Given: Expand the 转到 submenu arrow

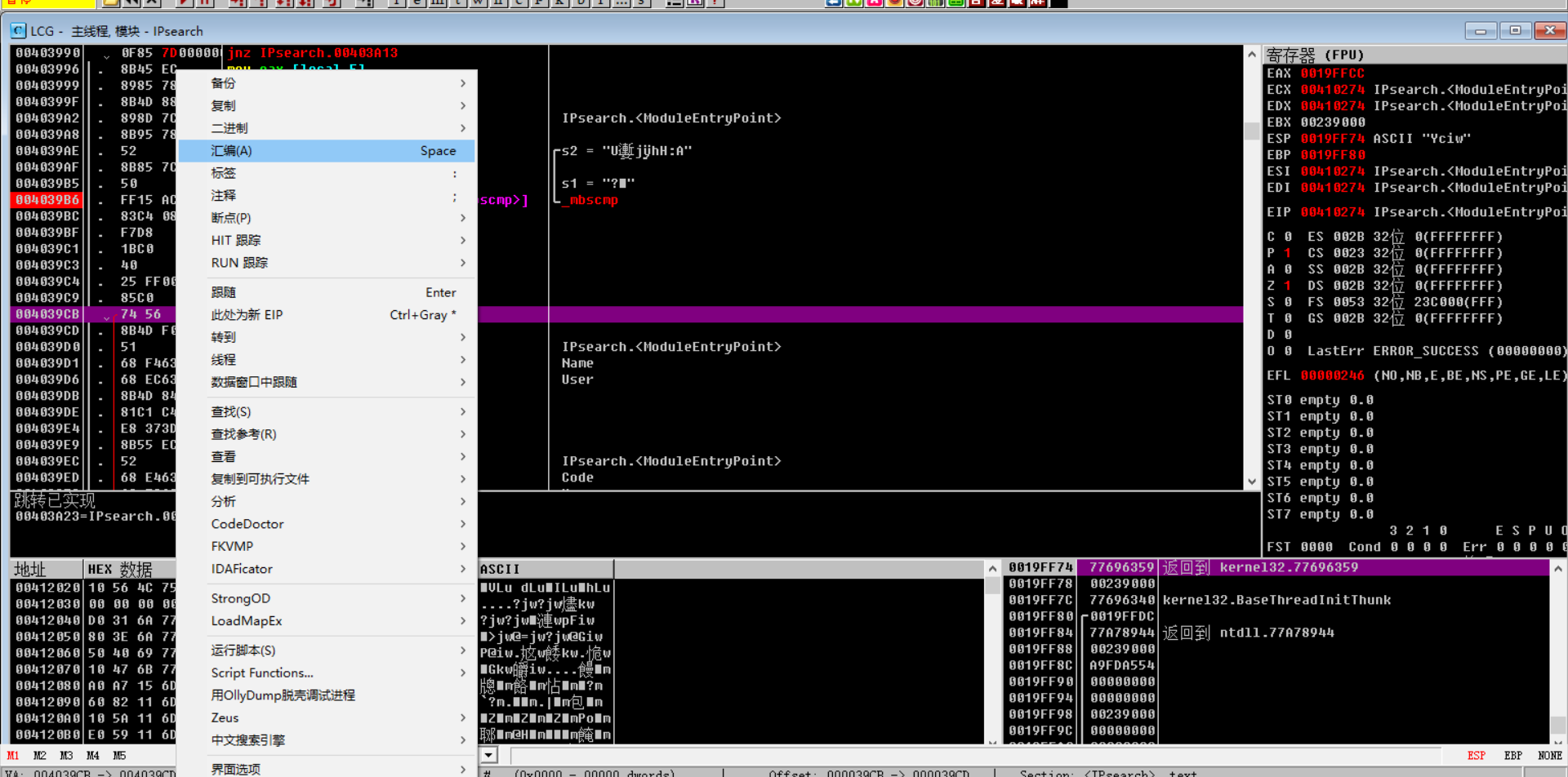Looking at the screenshot, I should 463,337.
